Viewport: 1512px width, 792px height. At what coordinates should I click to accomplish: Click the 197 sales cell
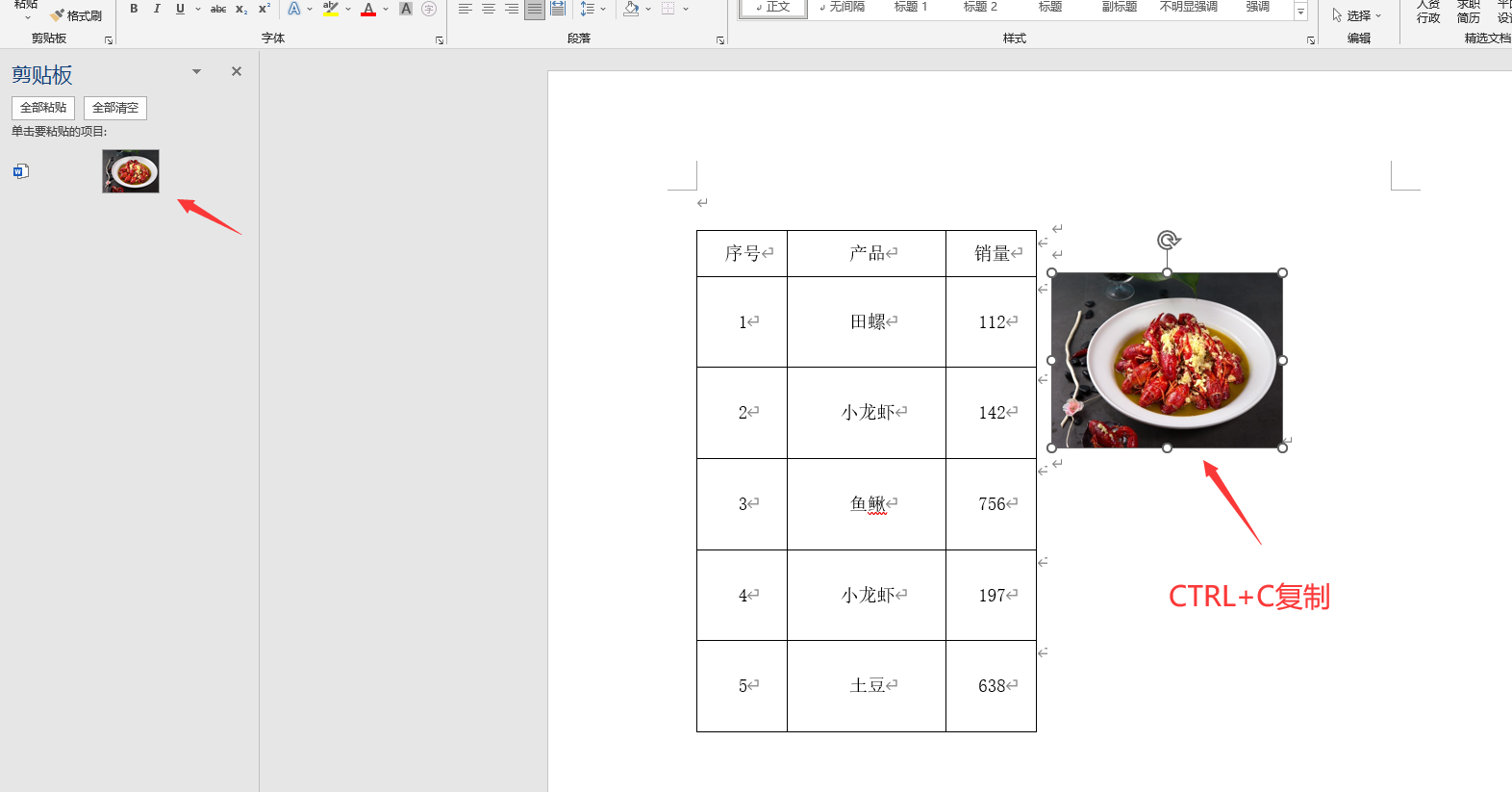[992, 596]
